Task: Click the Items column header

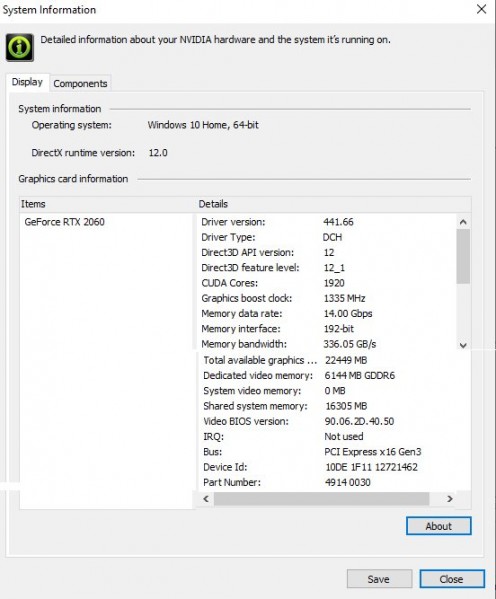Action: (x=107, y=204)
